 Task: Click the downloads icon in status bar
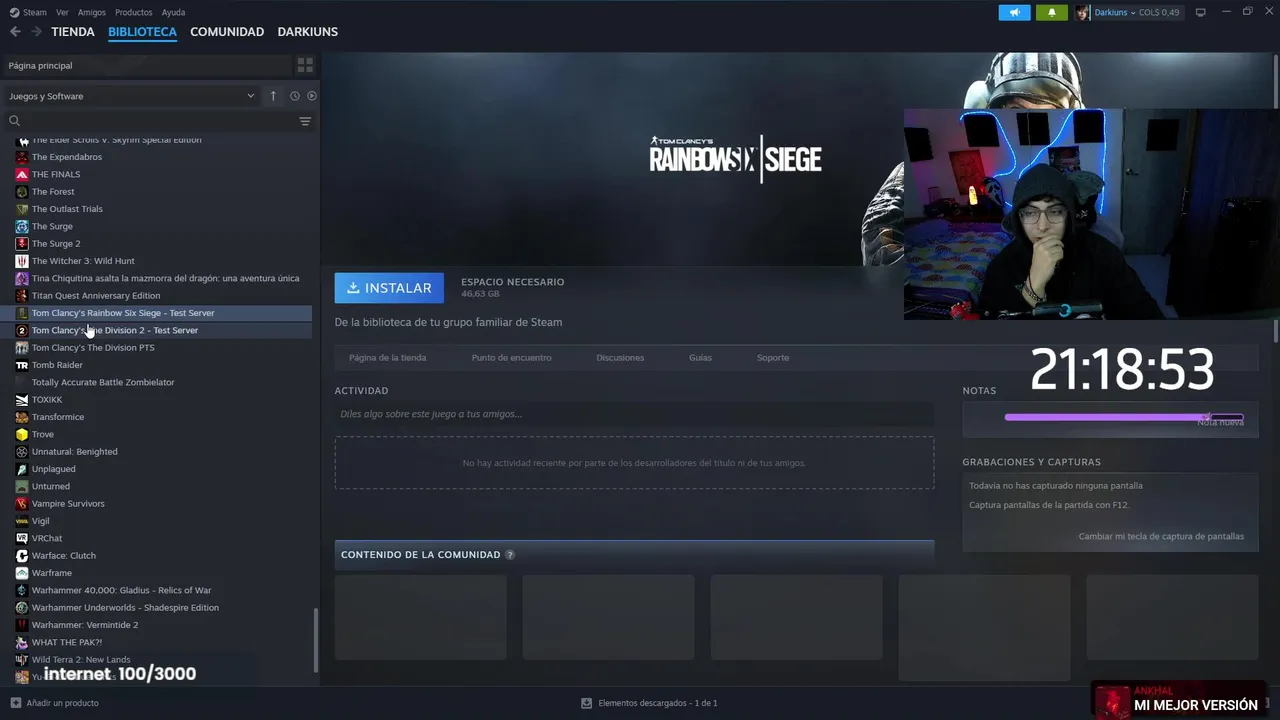(587, 703)
